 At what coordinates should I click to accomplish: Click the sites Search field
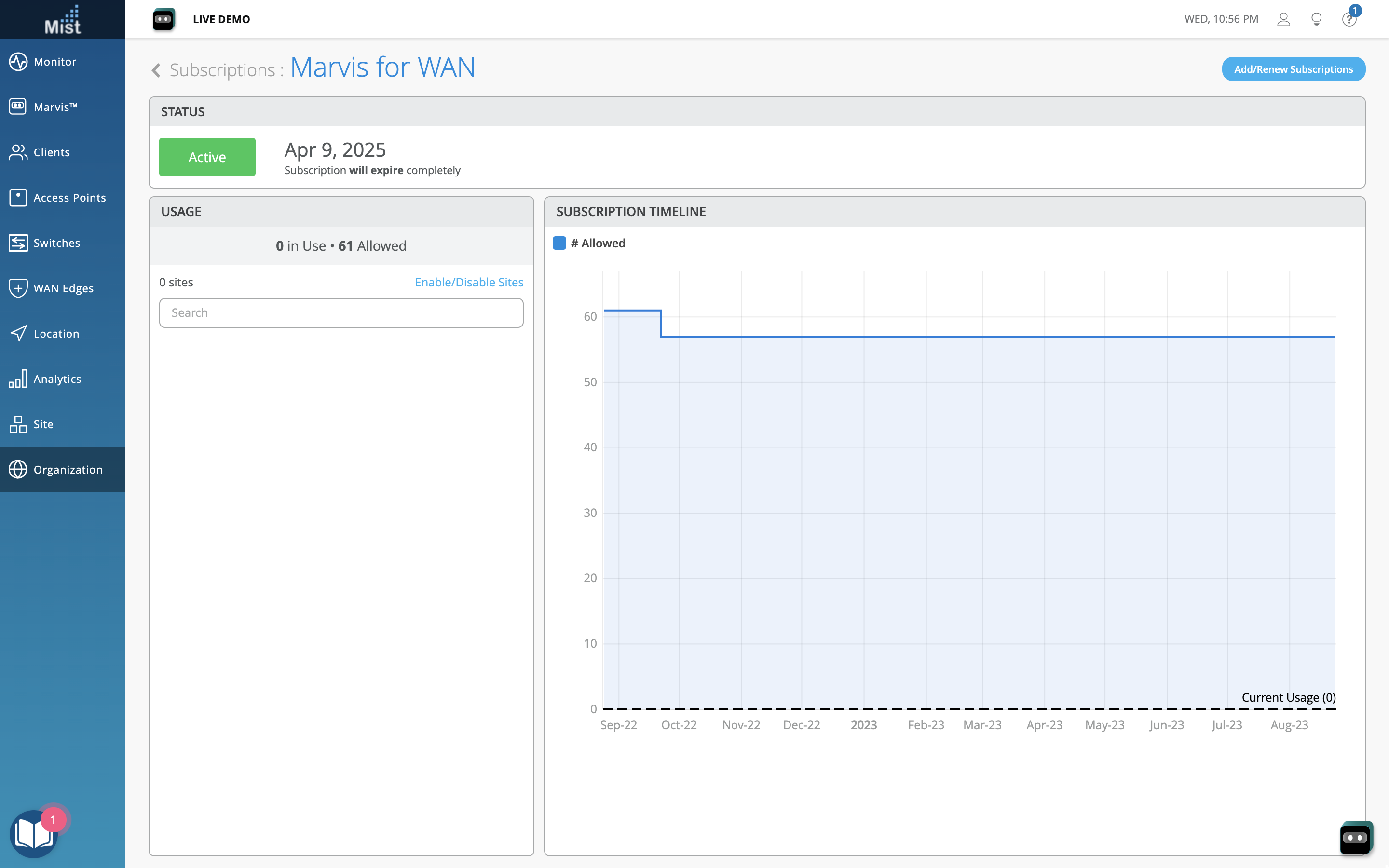pyautogui.click(x=341, y=313)
